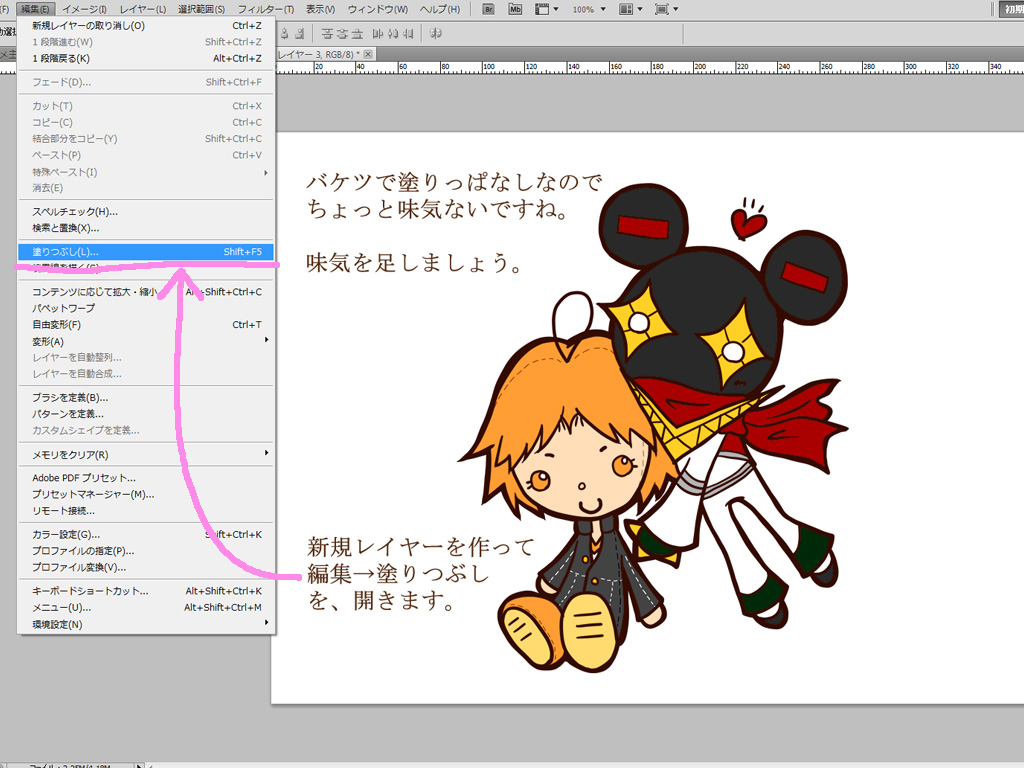The width and height of the screenshot is (1024, 768).
Task: Open カラー設定(G)... color settings
Action: (66, 535)
